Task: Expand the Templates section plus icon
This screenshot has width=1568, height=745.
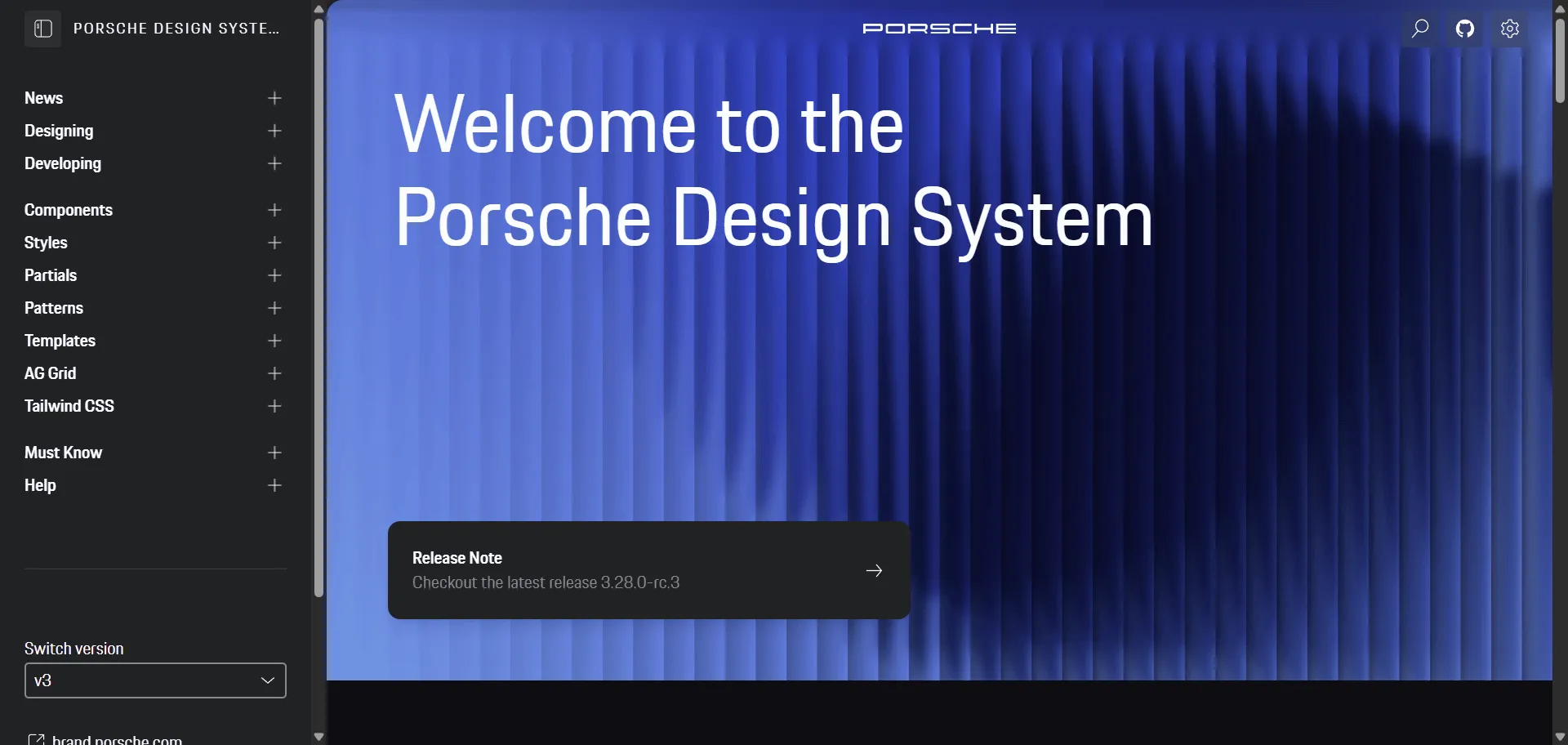Action: point(274,341)
